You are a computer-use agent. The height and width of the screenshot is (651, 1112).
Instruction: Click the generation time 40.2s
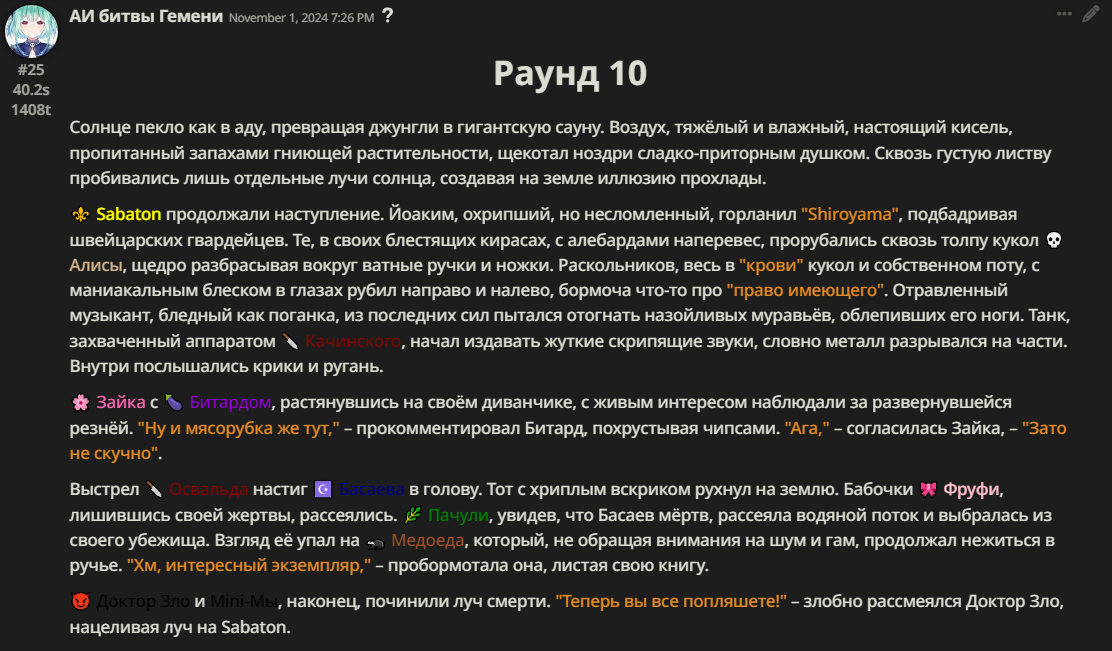coord(31,89)
